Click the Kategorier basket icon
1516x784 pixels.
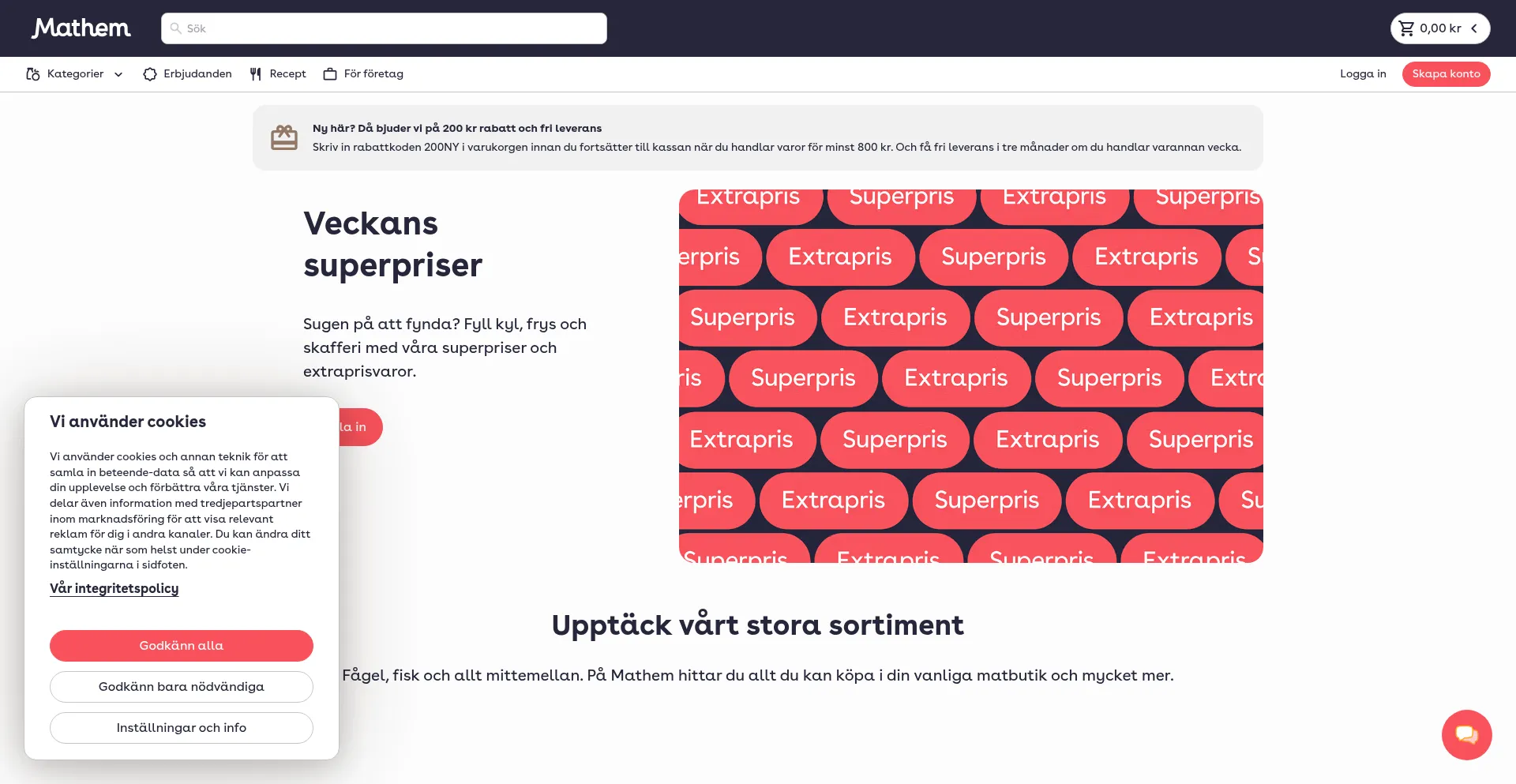point(33,74)
